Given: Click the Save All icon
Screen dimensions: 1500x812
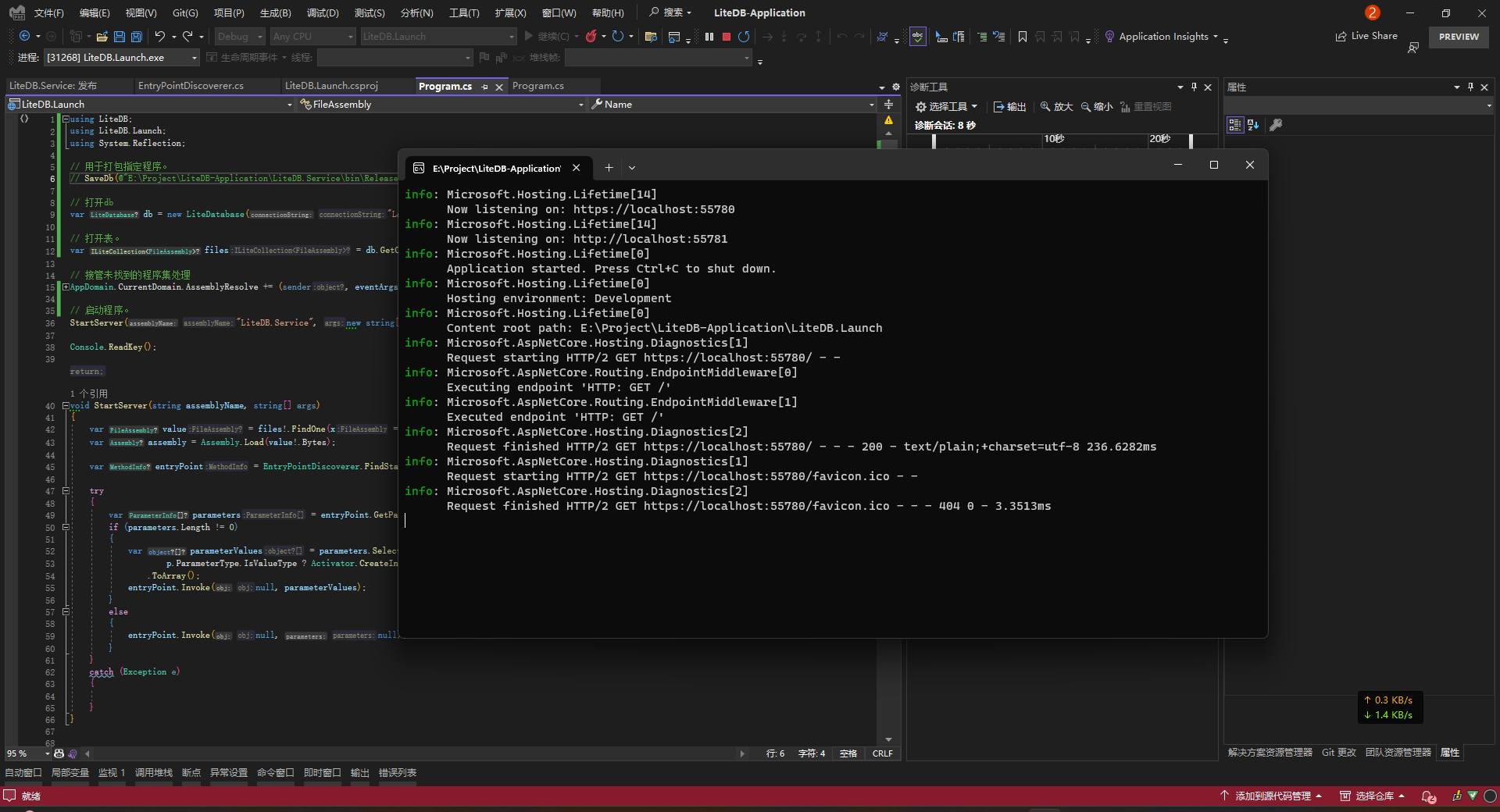Looking at the screenshot, I should point(137,37).
